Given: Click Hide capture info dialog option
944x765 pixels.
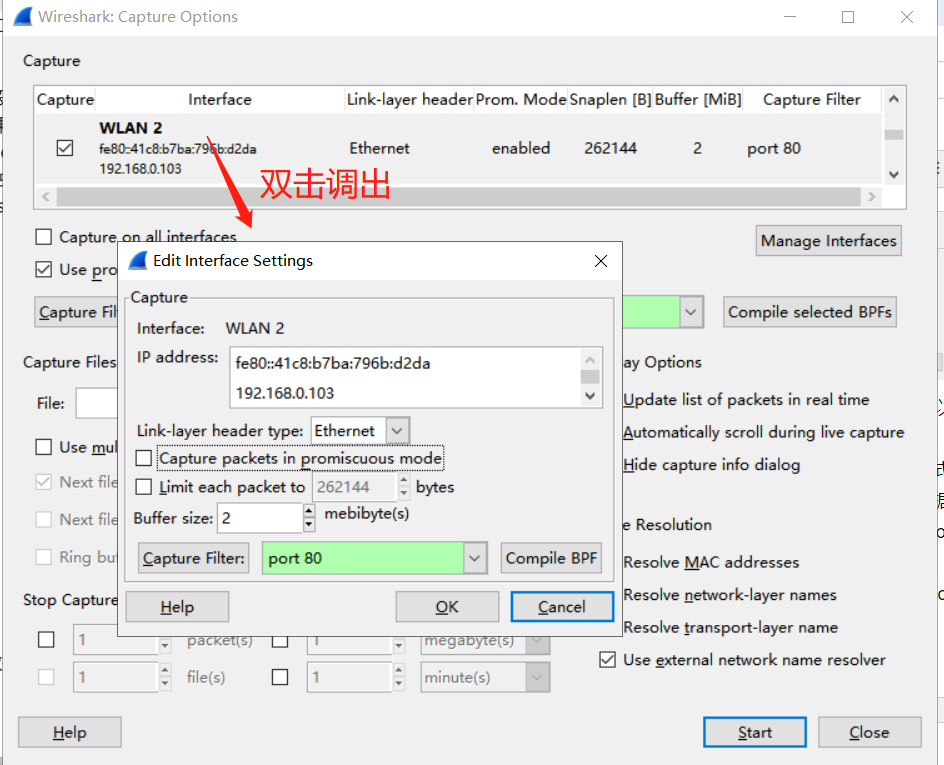Looking at the screenshot, I should tap(712, 465).
